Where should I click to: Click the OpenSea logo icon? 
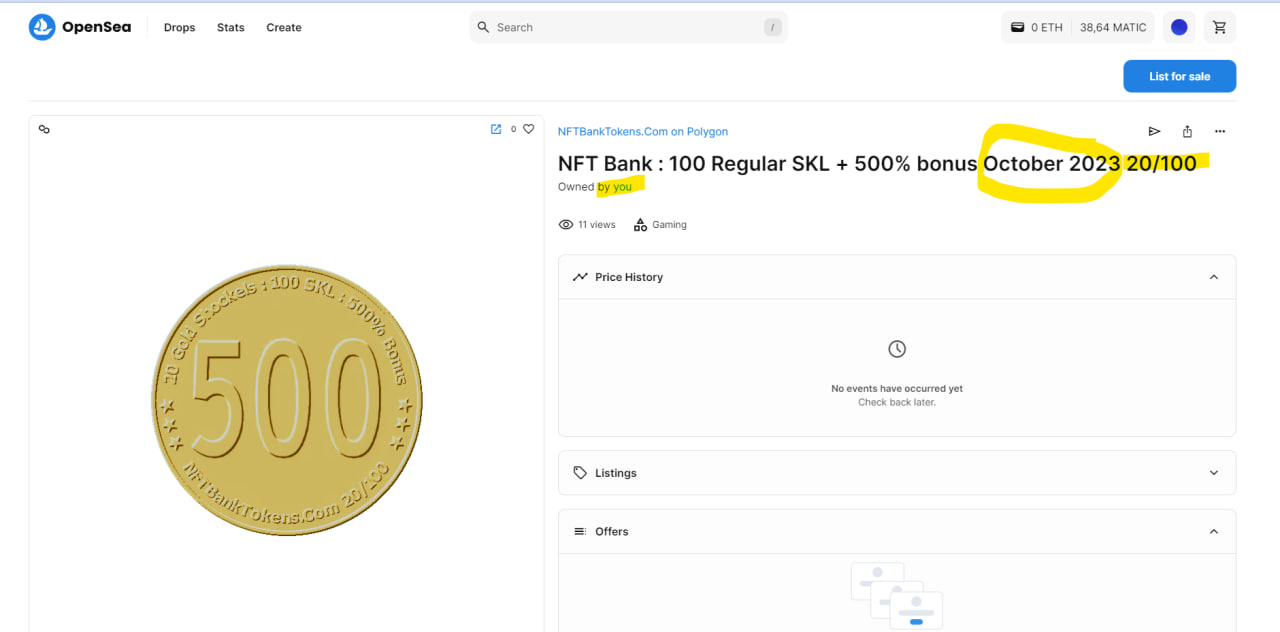(42, 27)
